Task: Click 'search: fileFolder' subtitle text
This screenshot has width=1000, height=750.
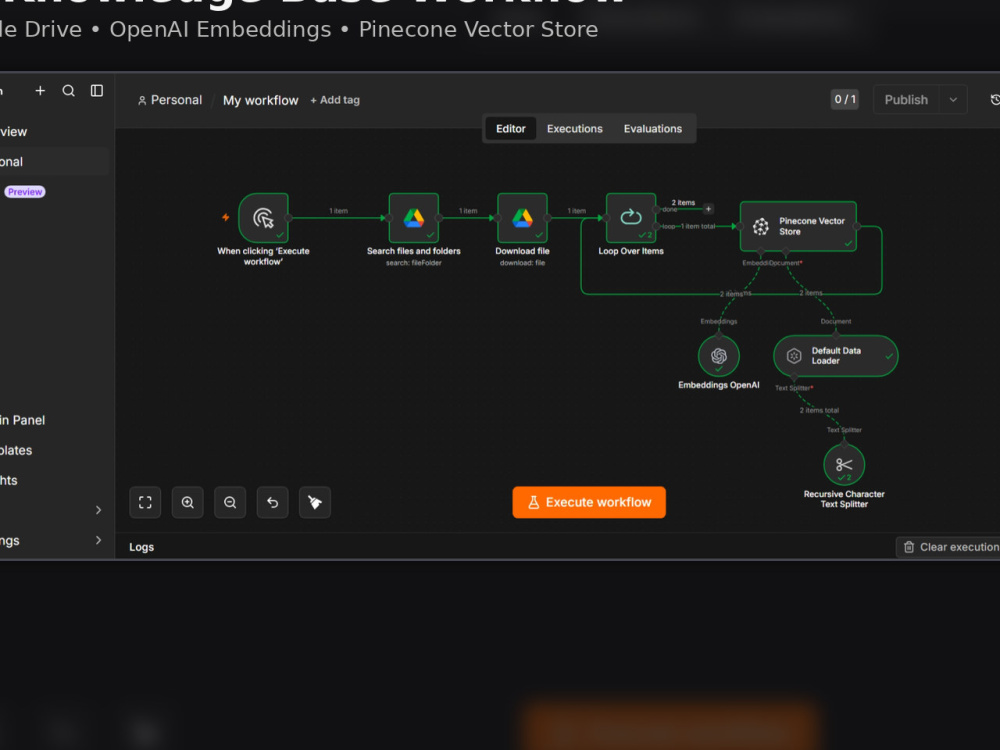Action: click(413, 263)
